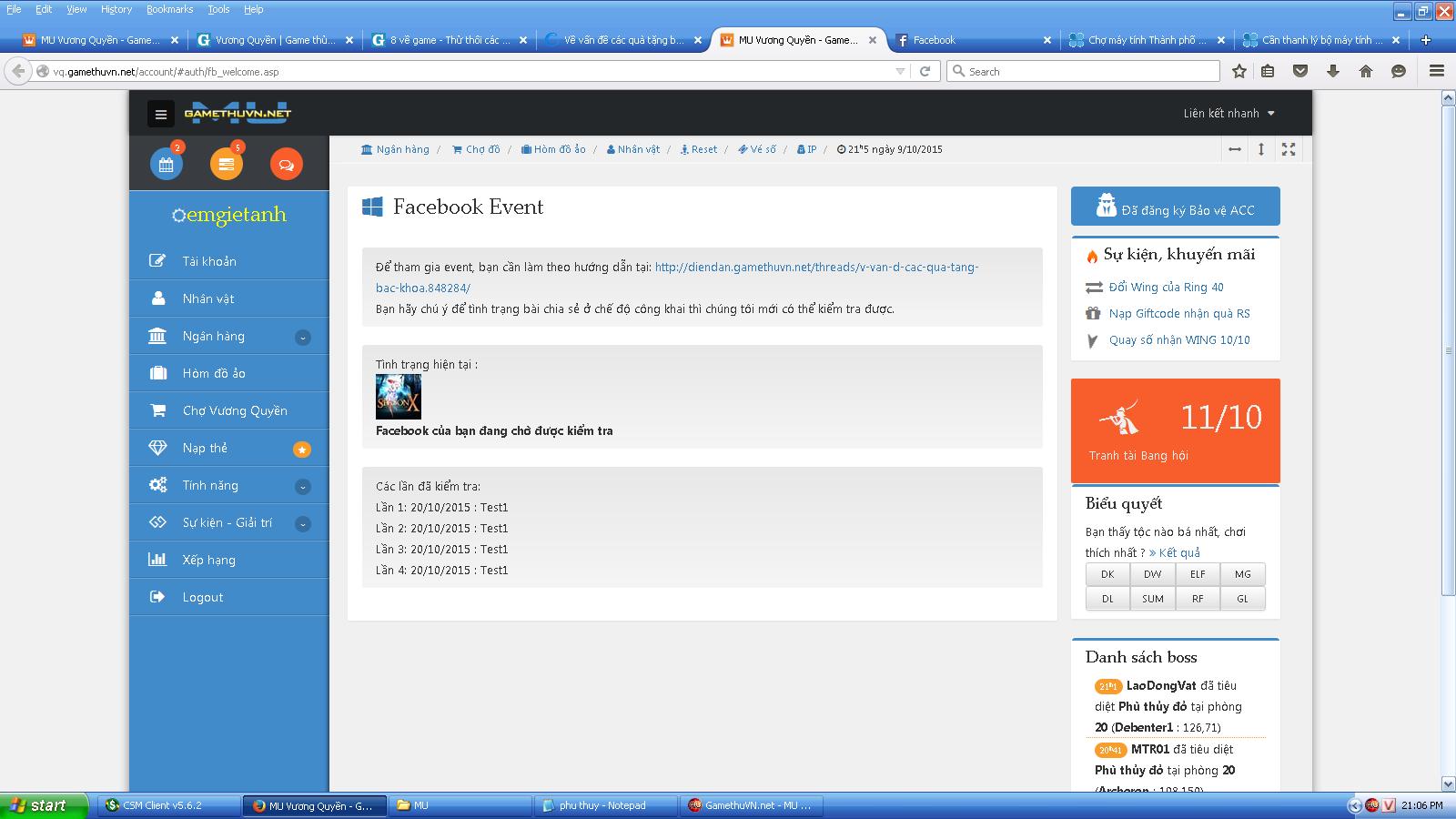This screenshot has height=819, width=1456.
Task: Toggle the hamburger sidebar menu button
Action: [x=161, y=114]
